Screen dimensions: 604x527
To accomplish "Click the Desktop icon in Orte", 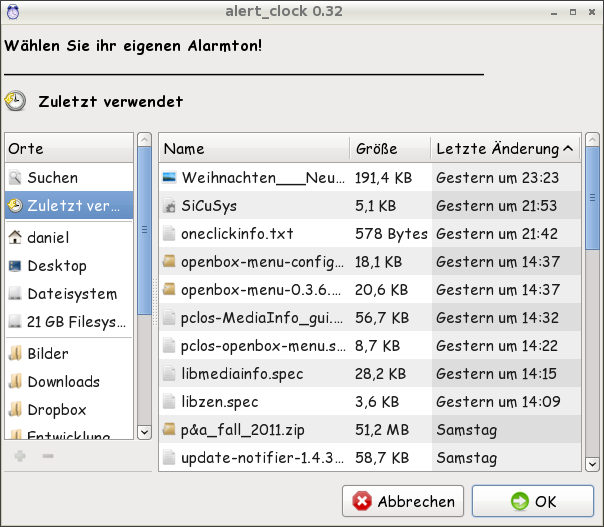I will click(x=15, y=266).
